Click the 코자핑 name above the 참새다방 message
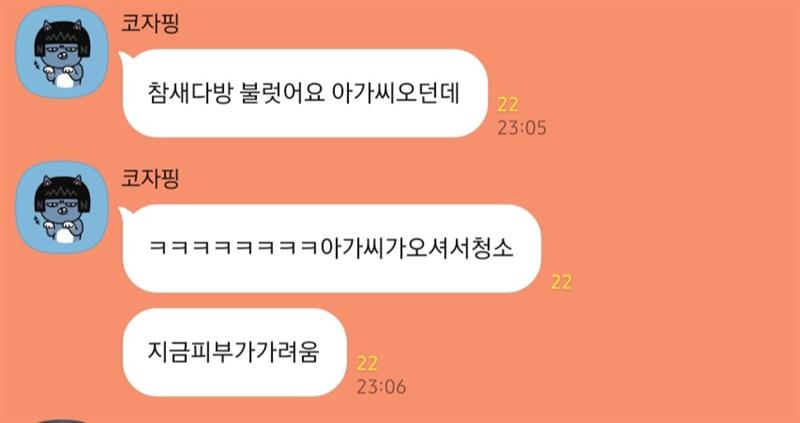This screenshot has width=800, height=423. [149, 23]
